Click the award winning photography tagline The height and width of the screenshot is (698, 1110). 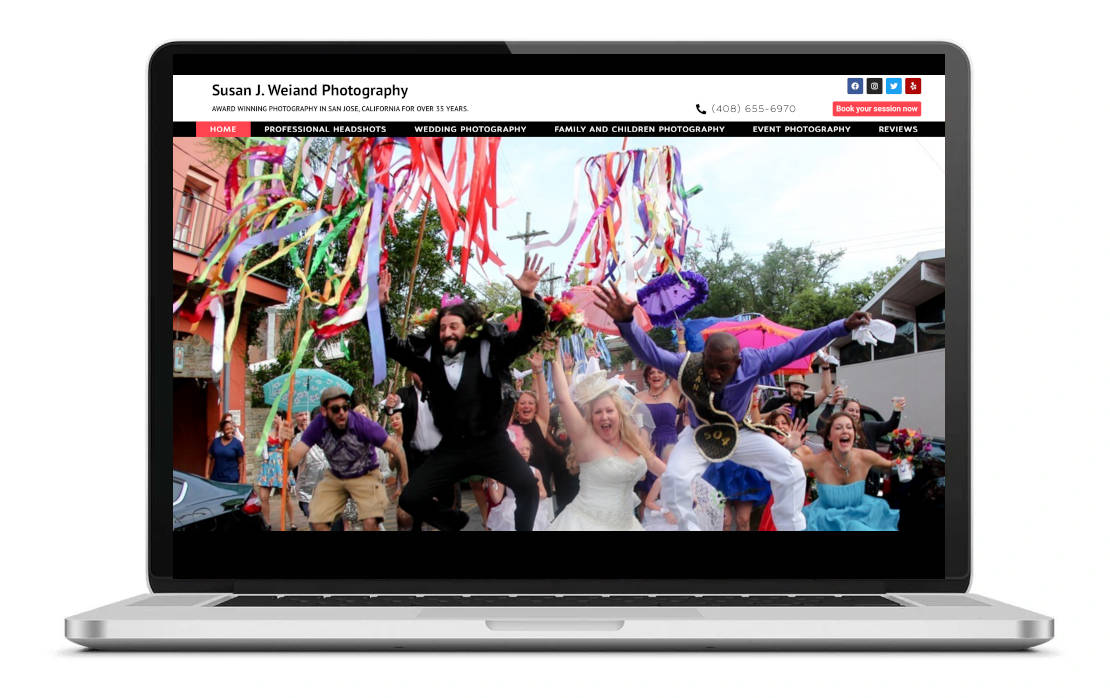[x=340, y=109]
